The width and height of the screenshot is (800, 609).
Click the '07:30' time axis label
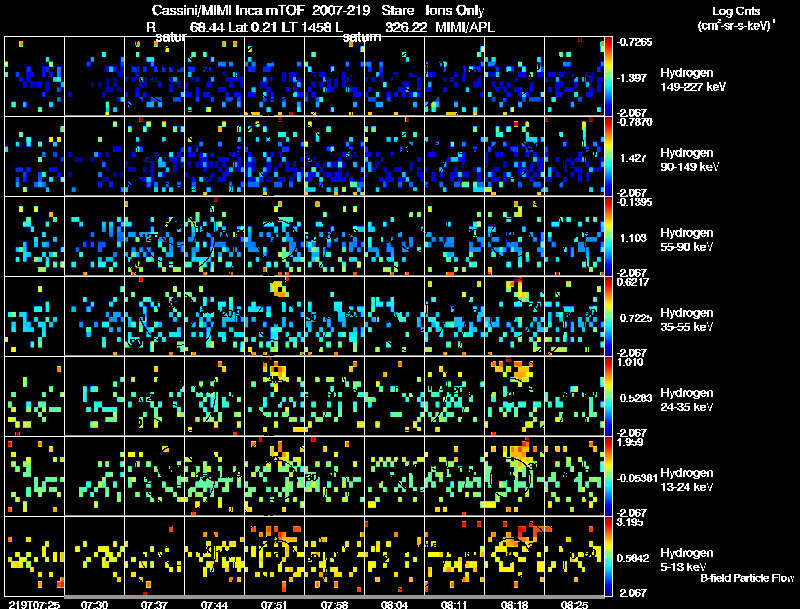[94, 604]
